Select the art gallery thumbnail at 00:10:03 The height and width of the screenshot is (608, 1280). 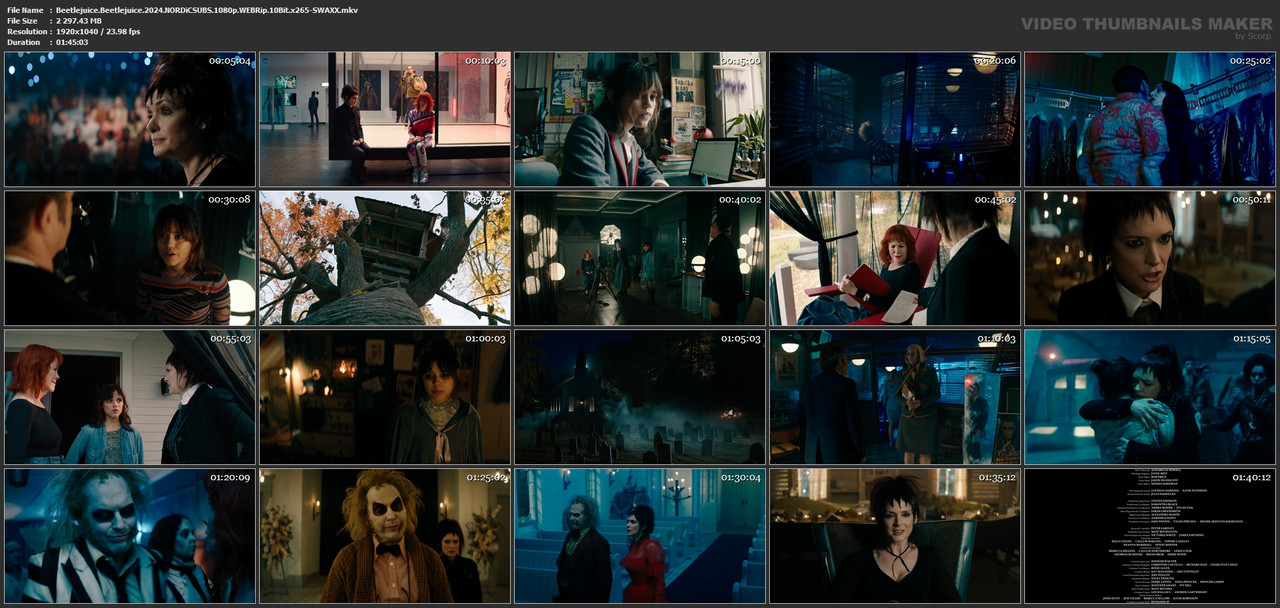tap(385, 120)
